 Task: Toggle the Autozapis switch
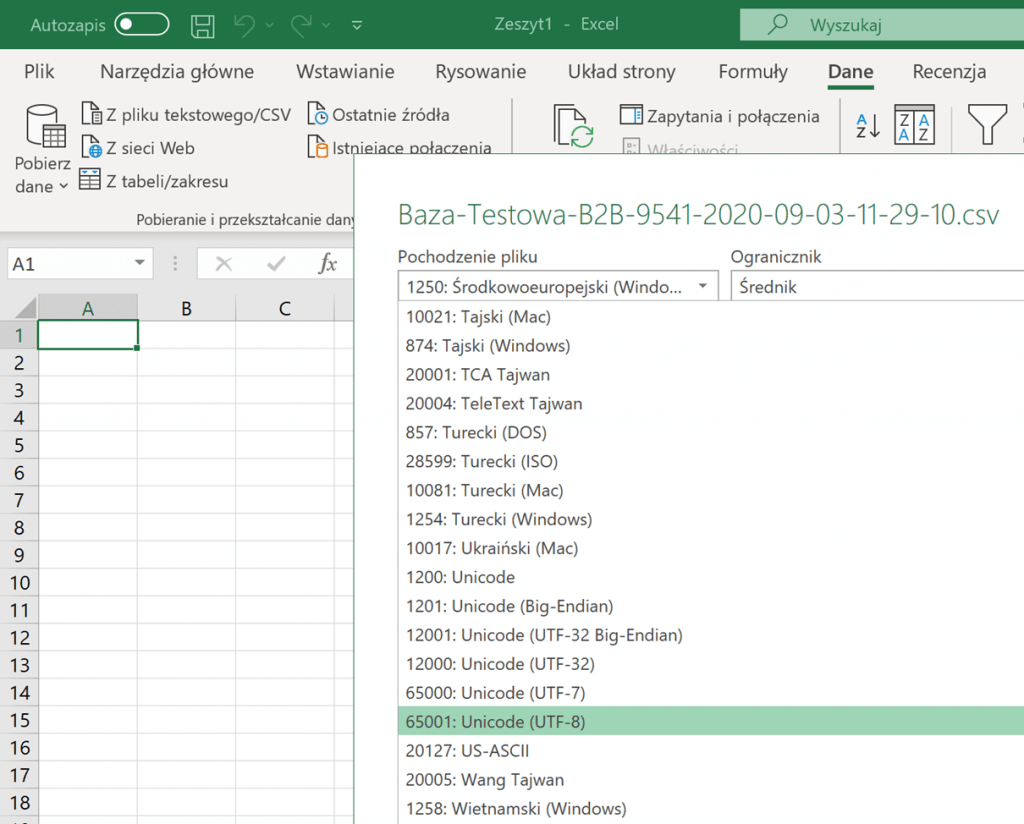tap(141, 25)
